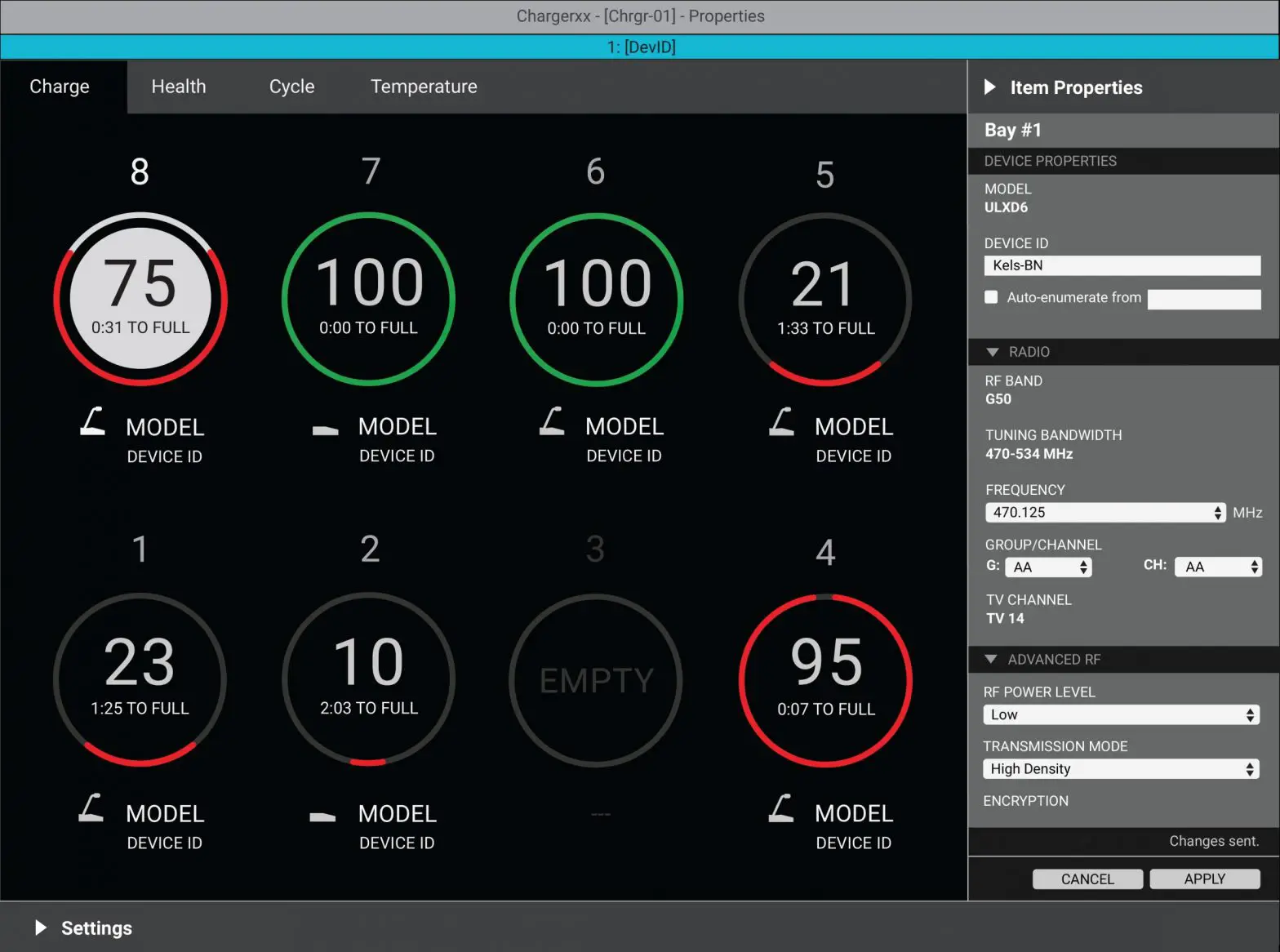Click the Bay #1 header

tap(1123, 130)
